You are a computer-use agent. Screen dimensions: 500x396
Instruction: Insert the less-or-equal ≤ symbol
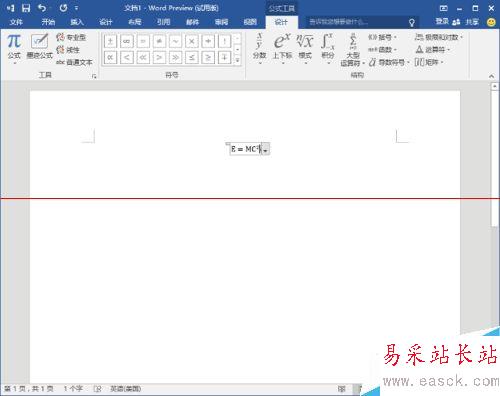click(192, 57)
